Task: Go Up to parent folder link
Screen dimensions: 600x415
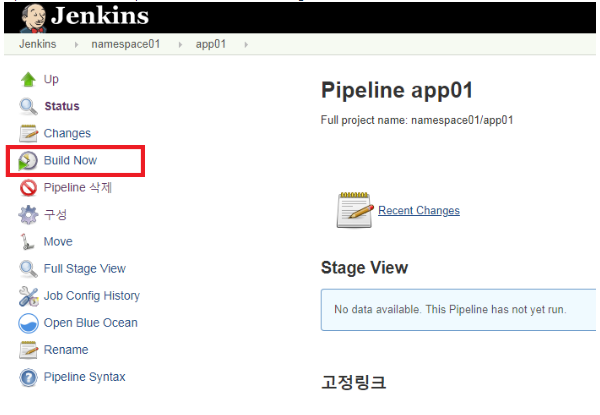Action: pos(51,79)
